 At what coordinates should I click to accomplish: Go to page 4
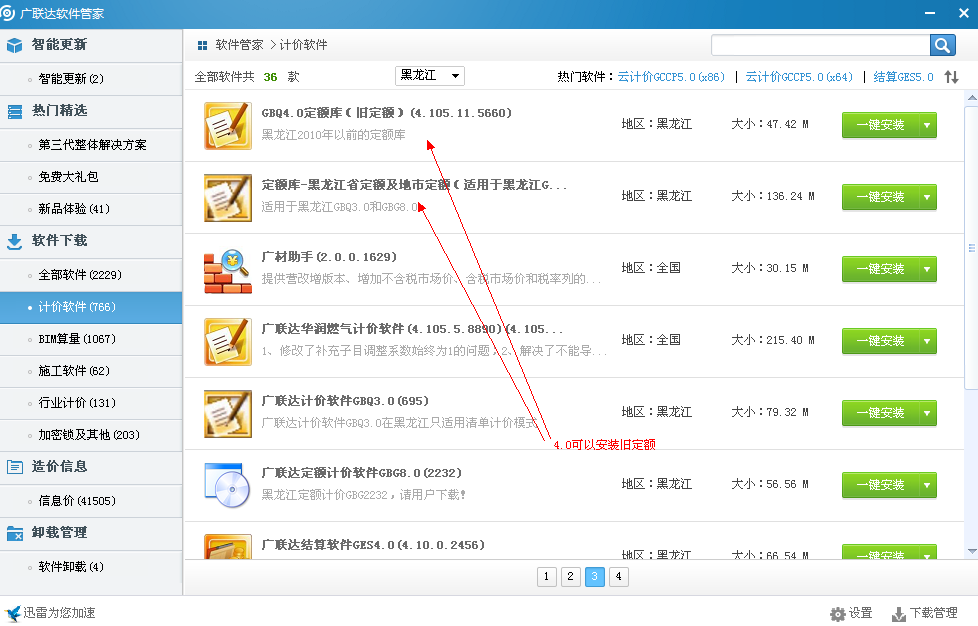click(618, 577)
